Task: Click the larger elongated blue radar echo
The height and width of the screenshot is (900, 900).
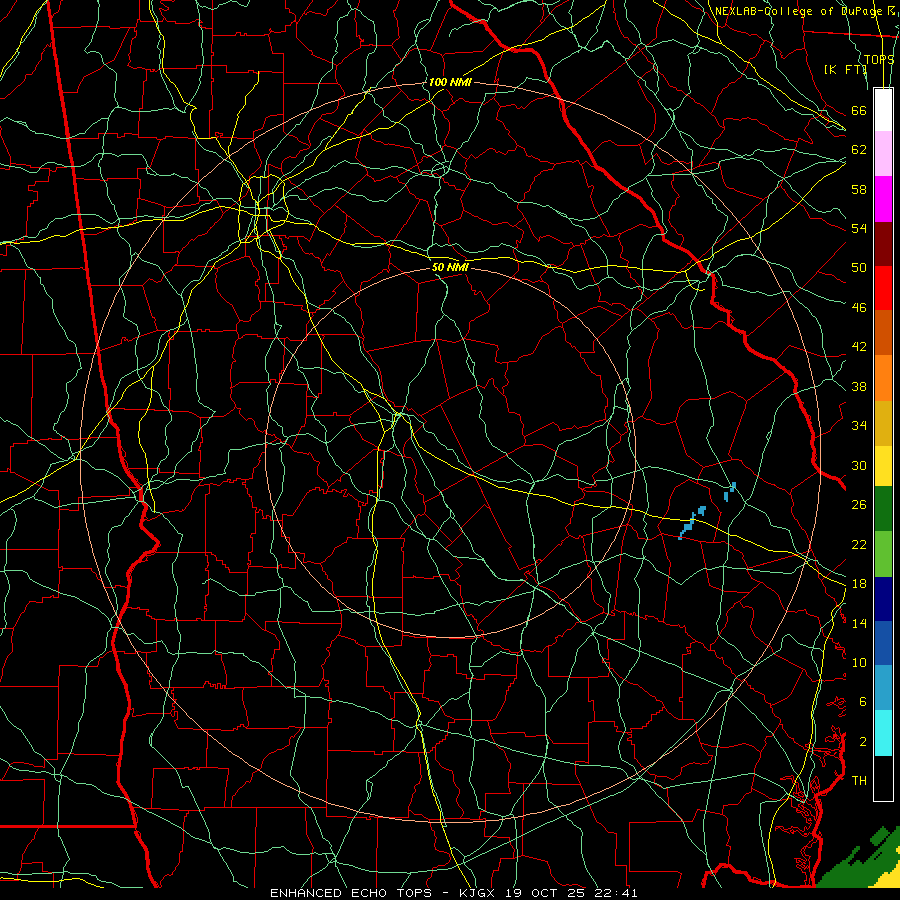Action: 692,523
